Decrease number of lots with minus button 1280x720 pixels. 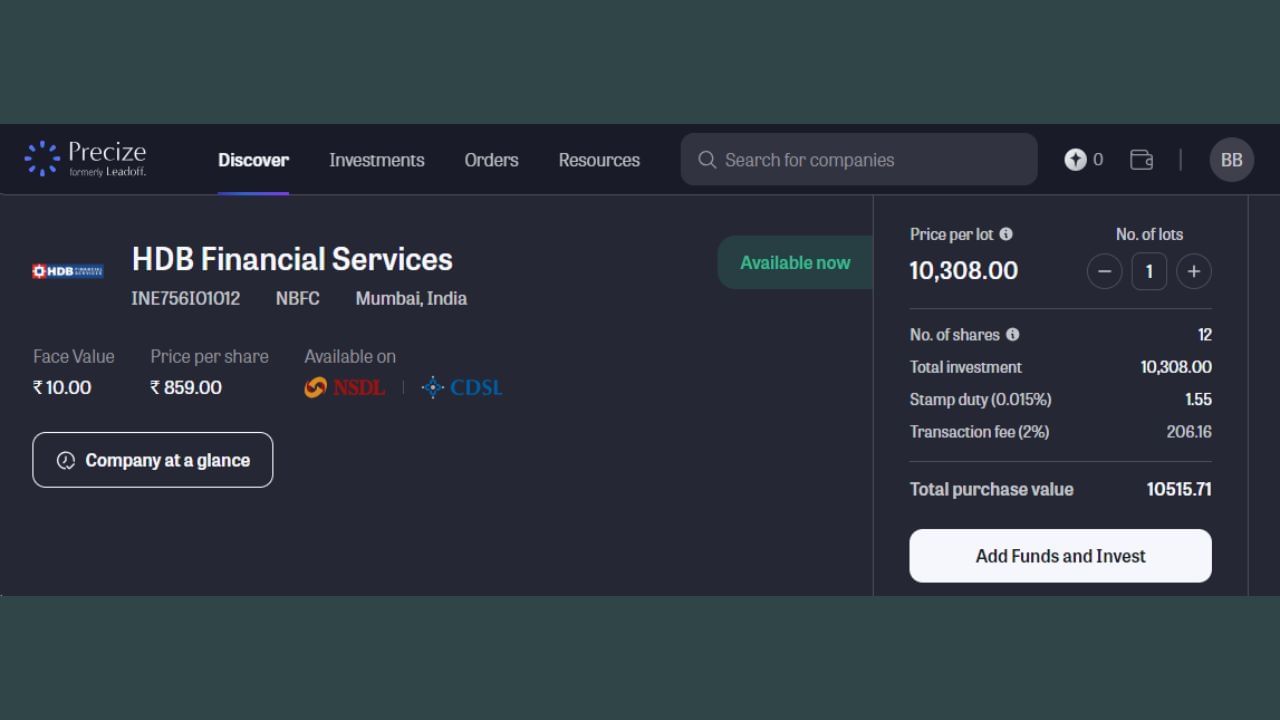coord(1104,271)
